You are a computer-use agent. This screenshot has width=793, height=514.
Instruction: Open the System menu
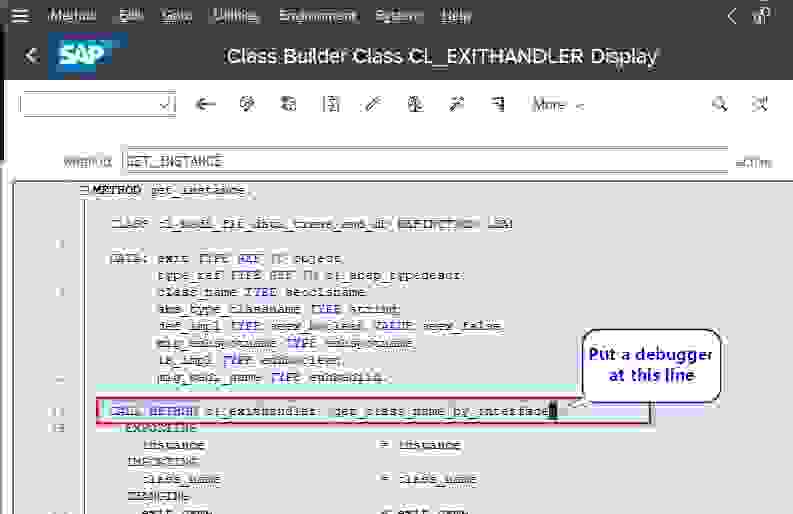pos(399,16)
